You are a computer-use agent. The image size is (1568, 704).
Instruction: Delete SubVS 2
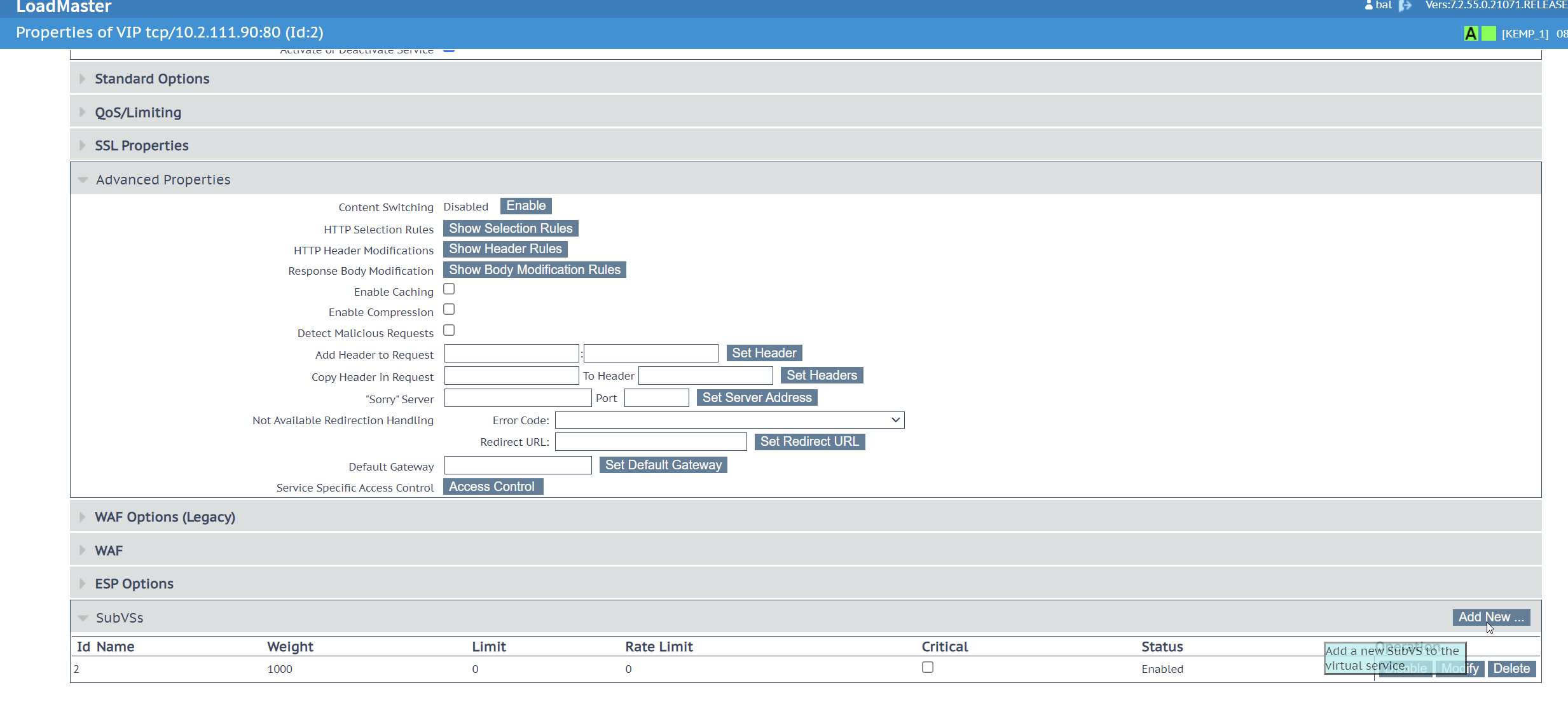coord(1511,668)
